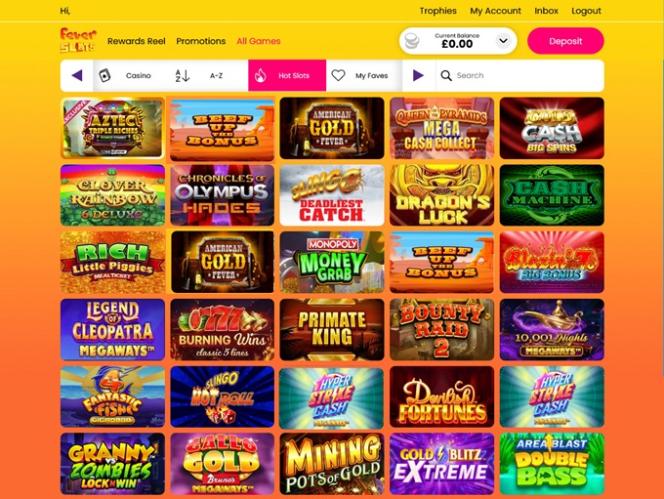This screenshot has height=499, width=664.
Task: Click the My Faves heart icon
Action: 338,75
